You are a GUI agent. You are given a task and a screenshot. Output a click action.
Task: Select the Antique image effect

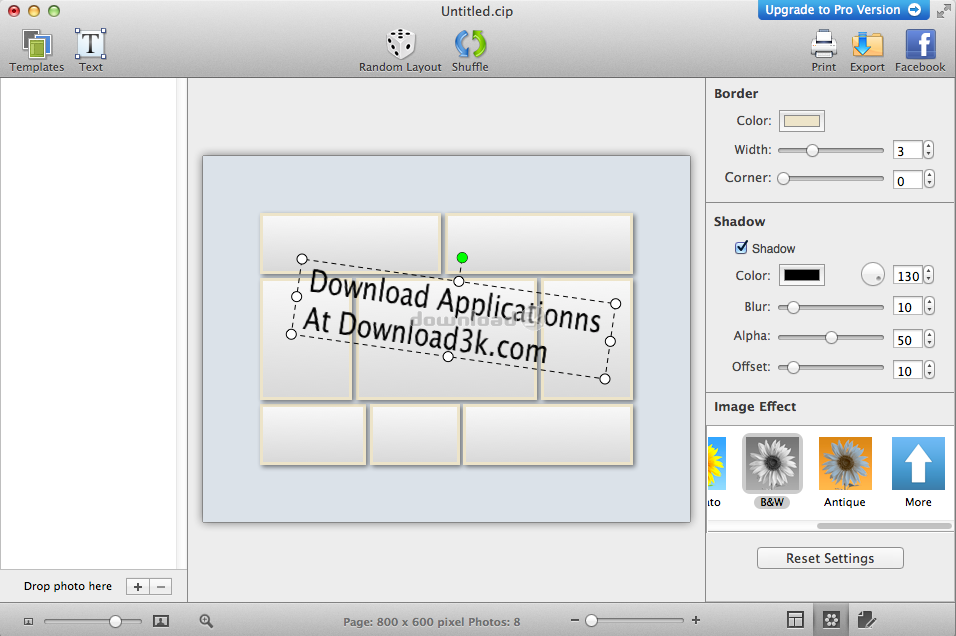[x=845, y=471]
